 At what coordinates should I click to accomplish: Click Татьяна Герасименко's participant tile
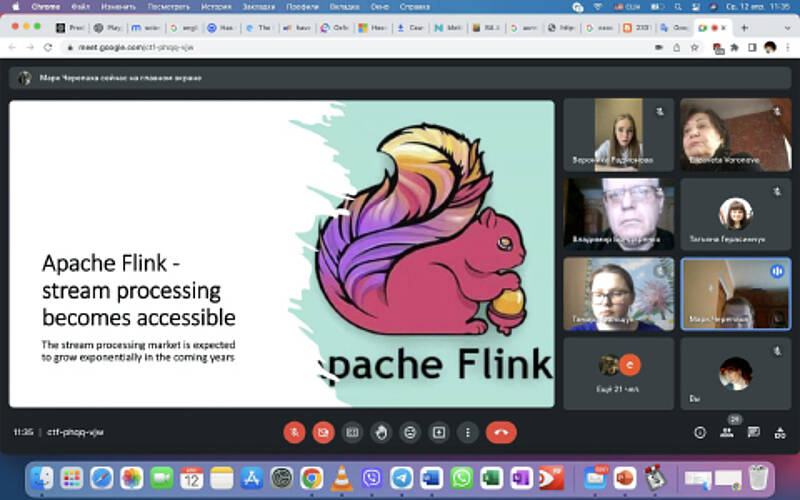pos(736,214)
